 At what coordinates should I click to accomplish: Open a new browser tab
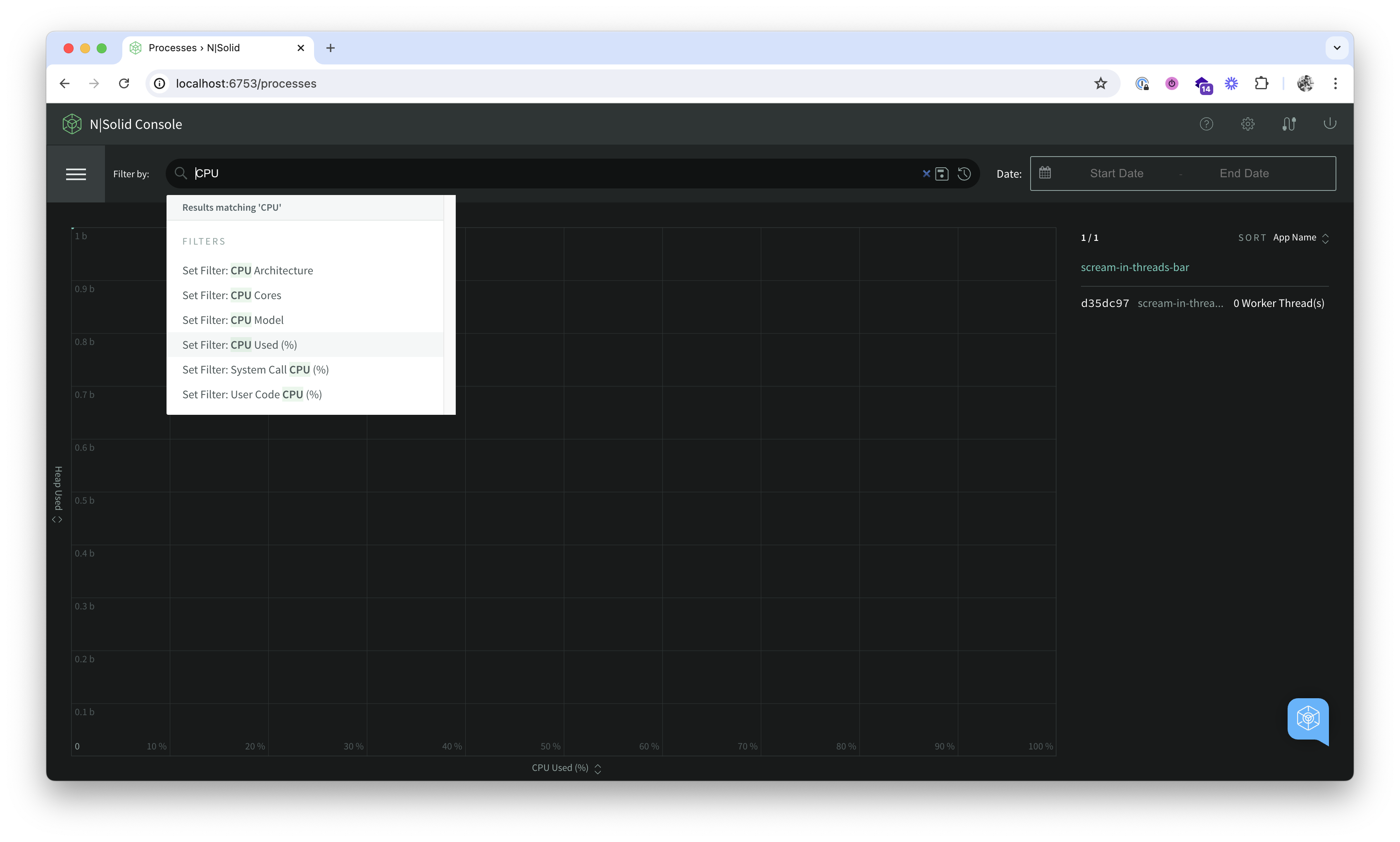click(x=330, y=48)
